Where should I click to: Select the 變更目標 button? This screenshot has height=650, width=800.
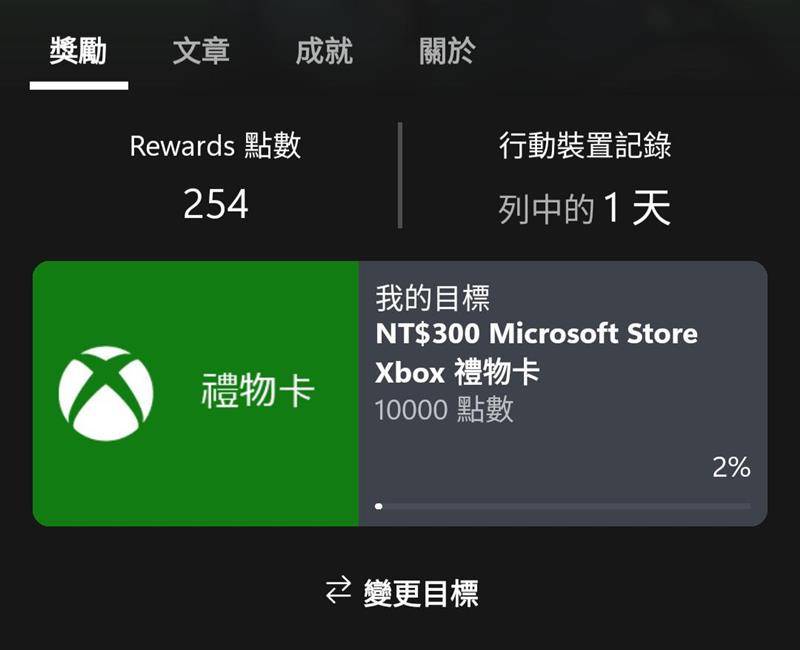pyautogui.click(x=402, y=592)
